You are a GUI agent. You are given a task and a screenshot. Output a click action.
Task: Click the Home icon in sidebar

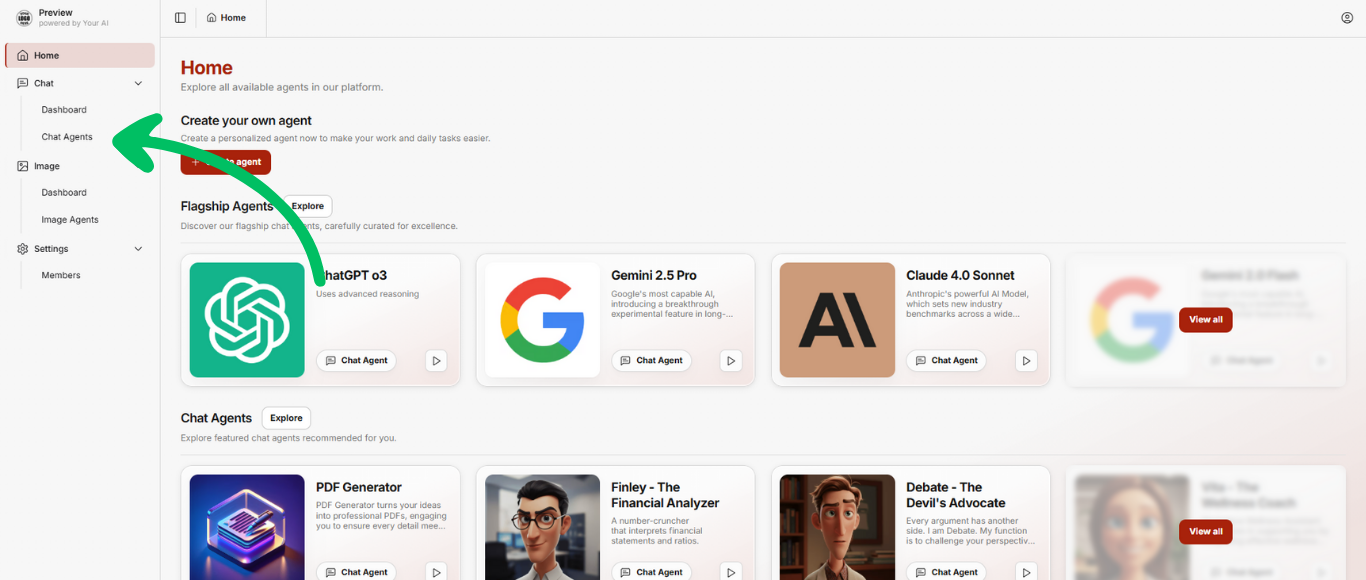tap(23, 56)
